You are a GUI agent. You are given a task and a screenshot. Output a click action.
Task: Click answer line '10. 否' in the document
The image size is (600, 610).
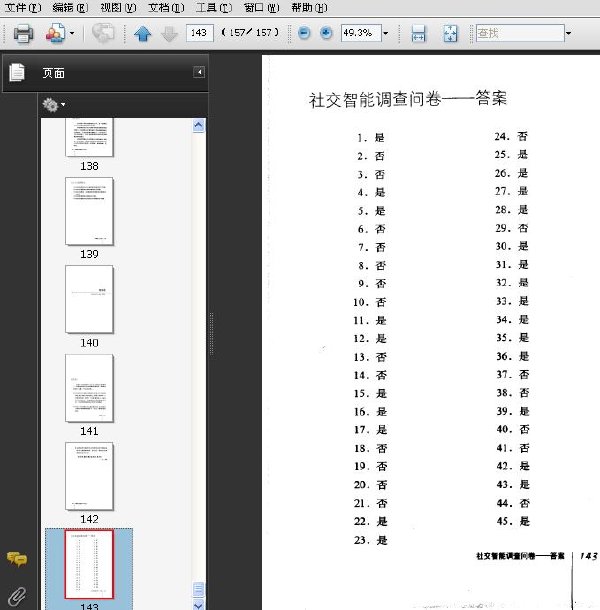[370, 302]
